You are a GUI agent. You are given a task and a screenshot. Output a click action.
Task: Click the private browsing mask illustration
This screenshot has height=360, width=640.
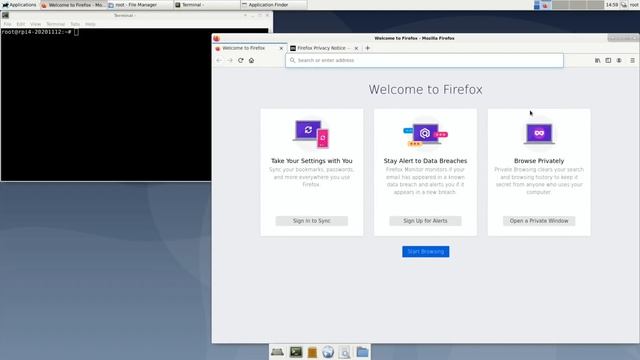tap(539, 133)
